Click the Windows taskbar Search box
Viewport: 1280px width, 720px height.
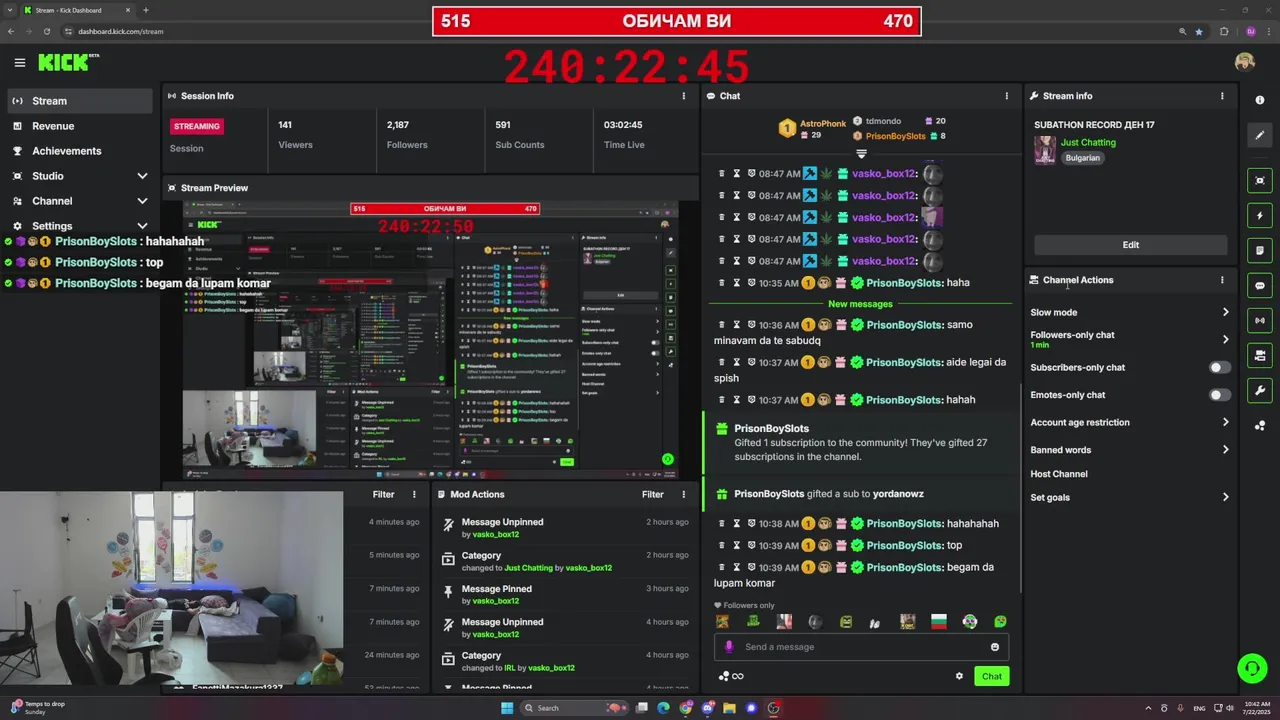pos(575,708)
